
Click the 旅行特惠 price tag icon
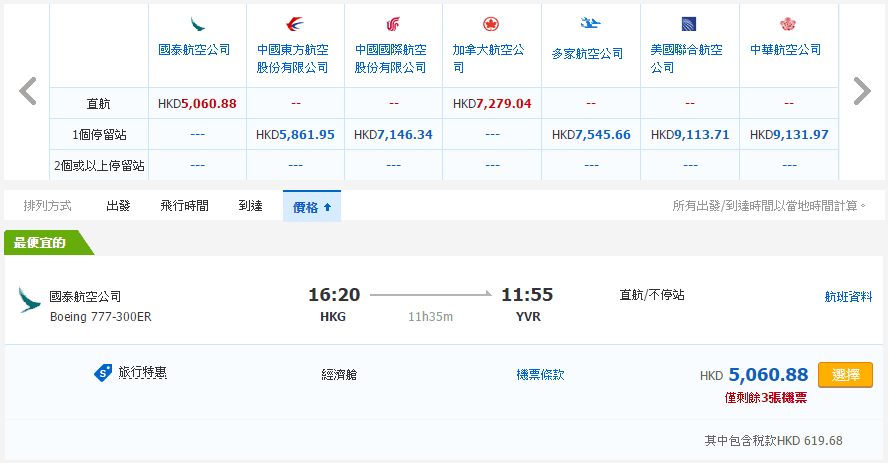pyautogui.click(x=102, y=373)
